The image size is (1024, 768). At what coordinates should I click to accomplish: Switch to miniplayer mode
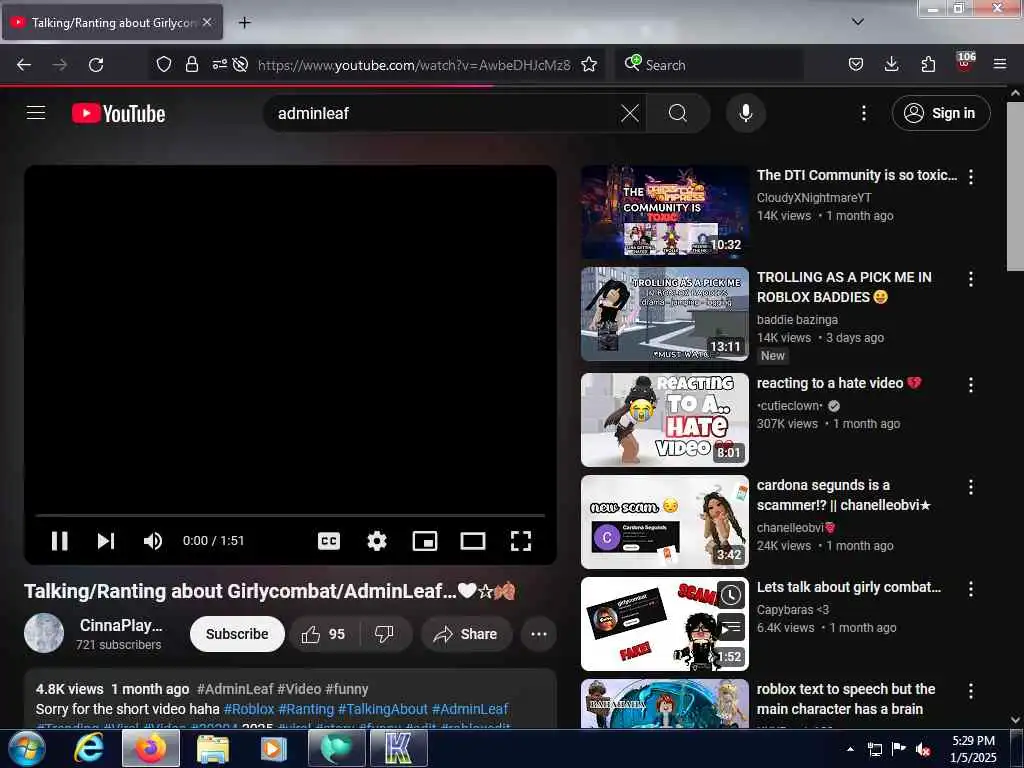tap(425, 541)
